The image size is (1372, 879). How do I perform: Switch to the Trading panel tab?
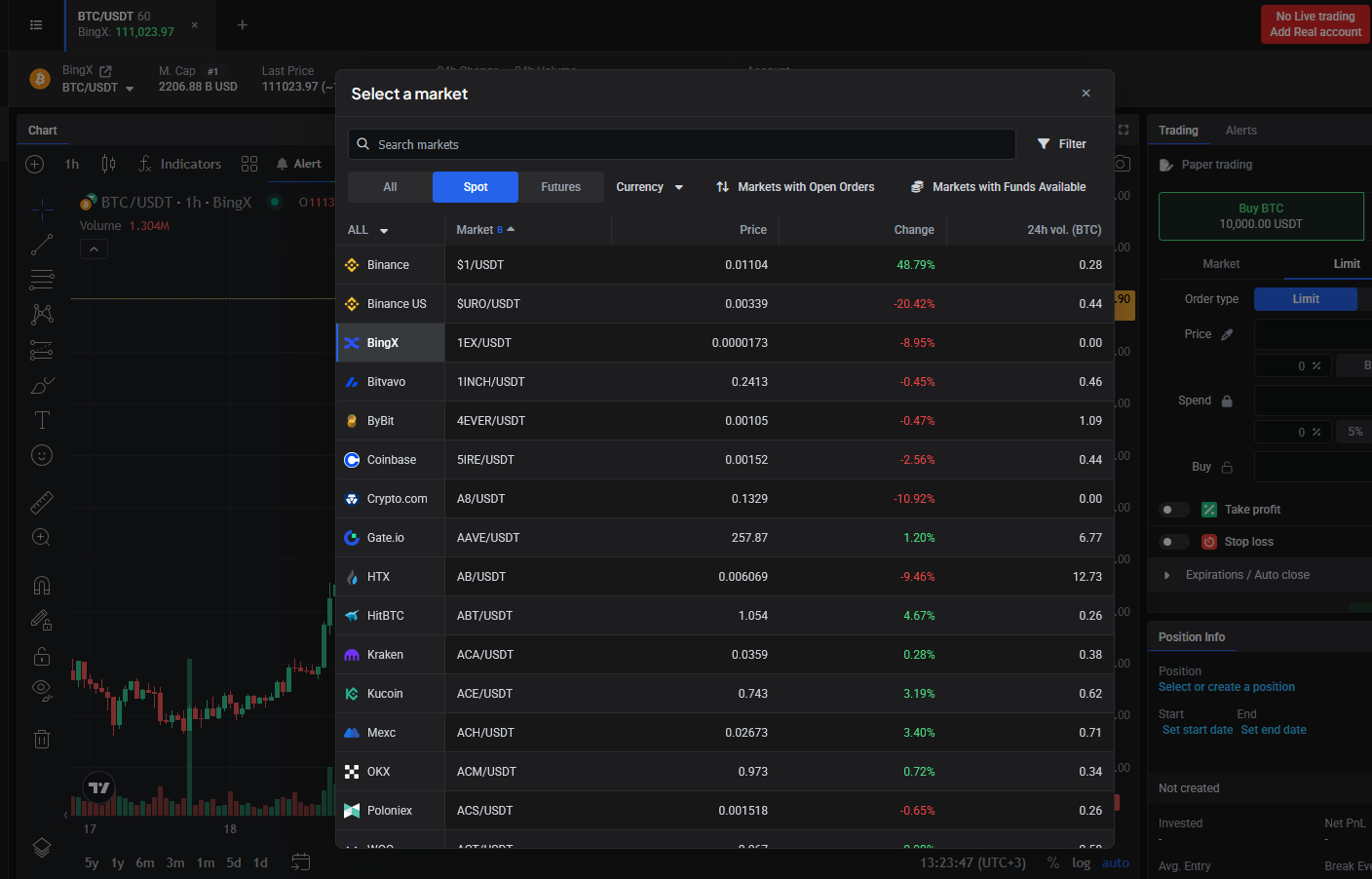(x=1178, y=131)
